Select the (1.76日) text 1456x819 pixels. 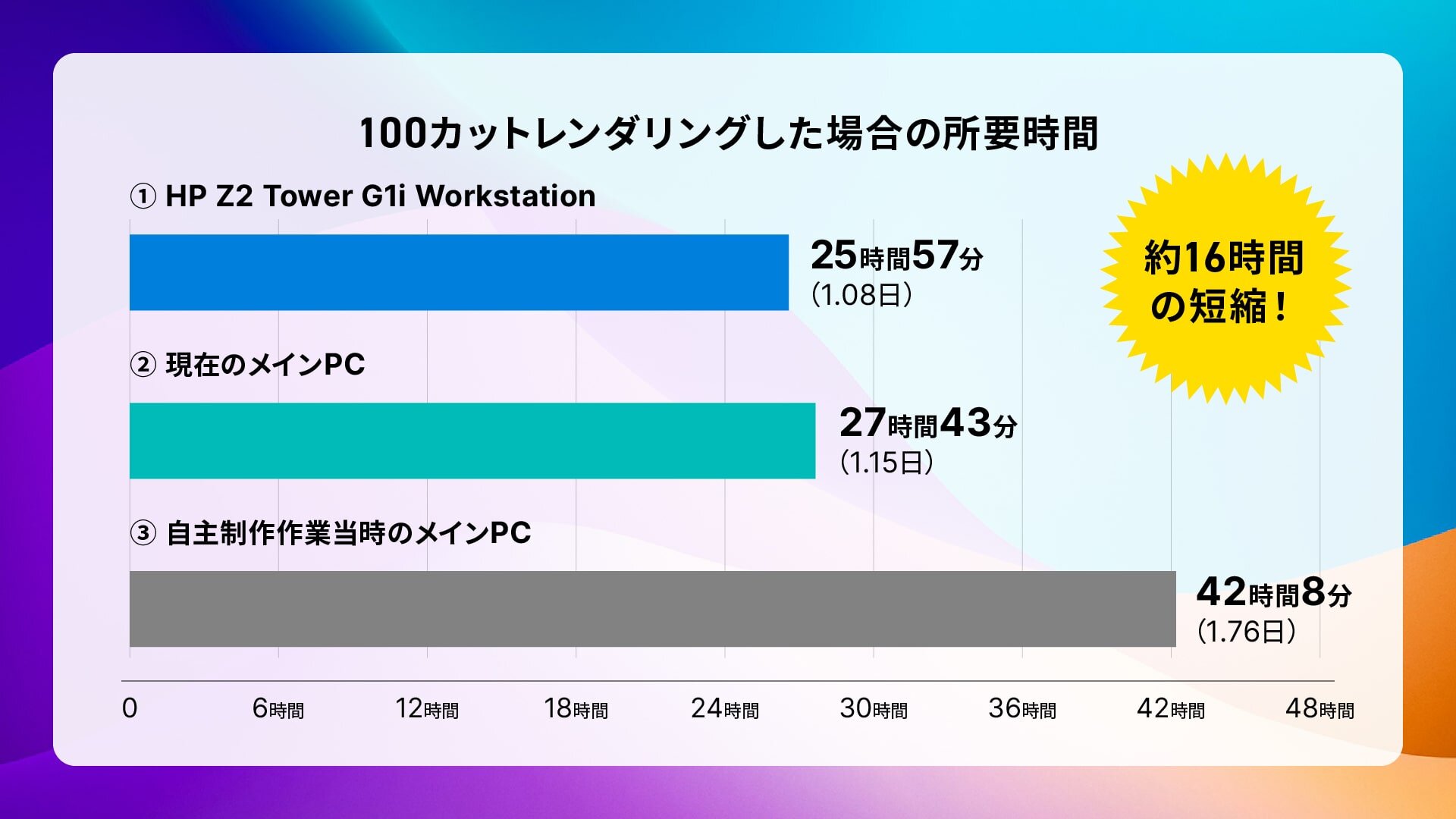click(x=1246, y=631)
